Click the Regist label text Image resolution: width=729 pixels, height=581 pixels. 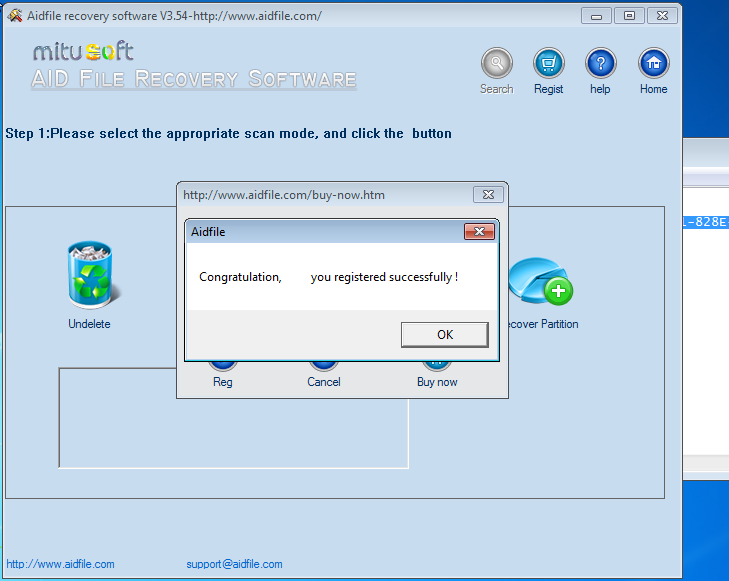click(x=549, y=89)
